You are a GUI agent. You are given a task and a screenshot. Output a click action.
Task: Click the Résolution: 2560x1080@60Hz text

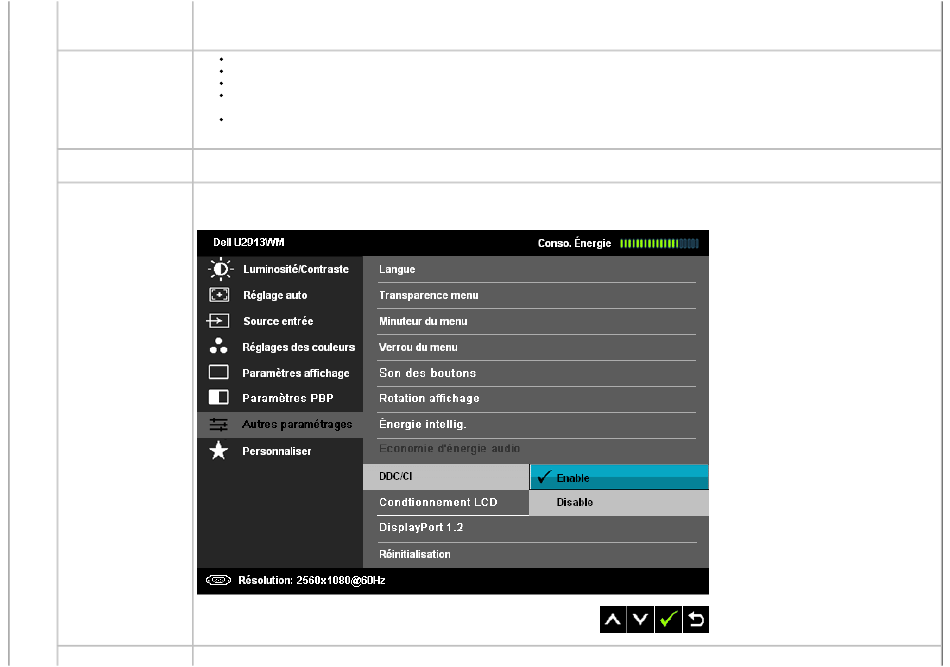311,580
